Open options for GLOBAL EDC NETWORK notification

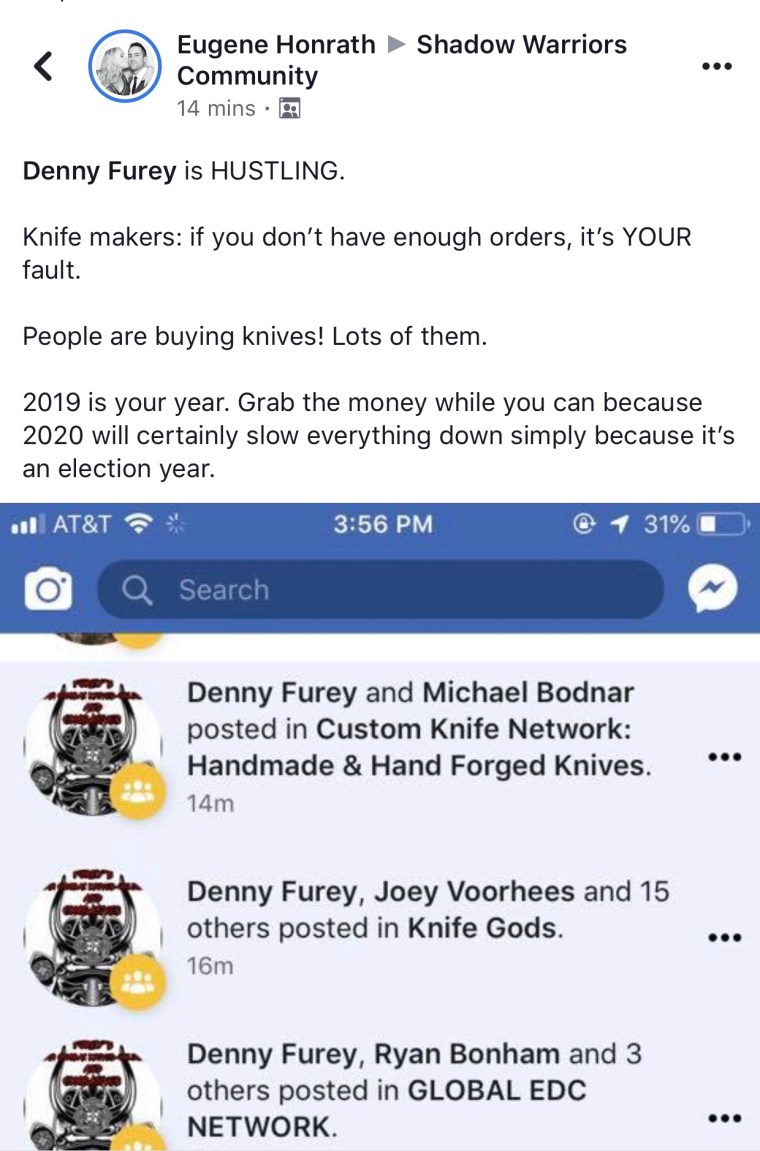coord(724,1119)
